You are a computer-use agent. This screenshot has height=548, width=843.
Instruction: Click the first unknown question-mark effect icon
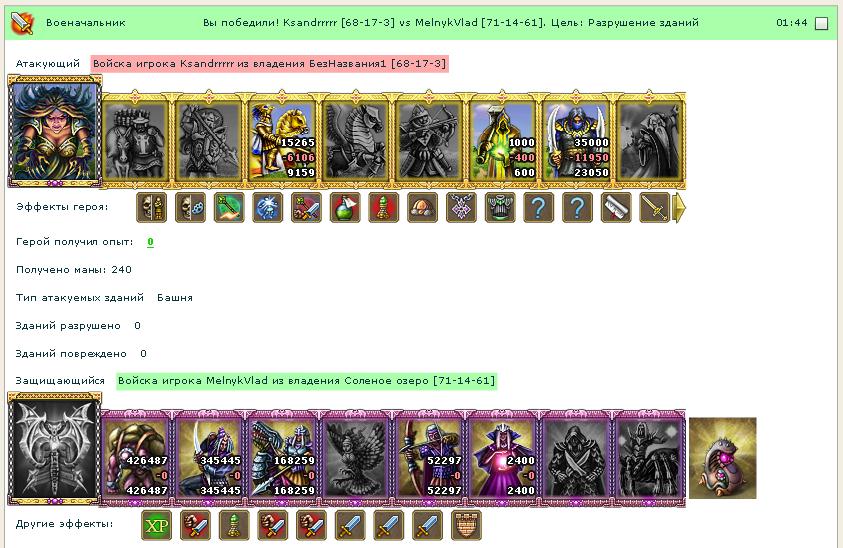click(538, 207)
